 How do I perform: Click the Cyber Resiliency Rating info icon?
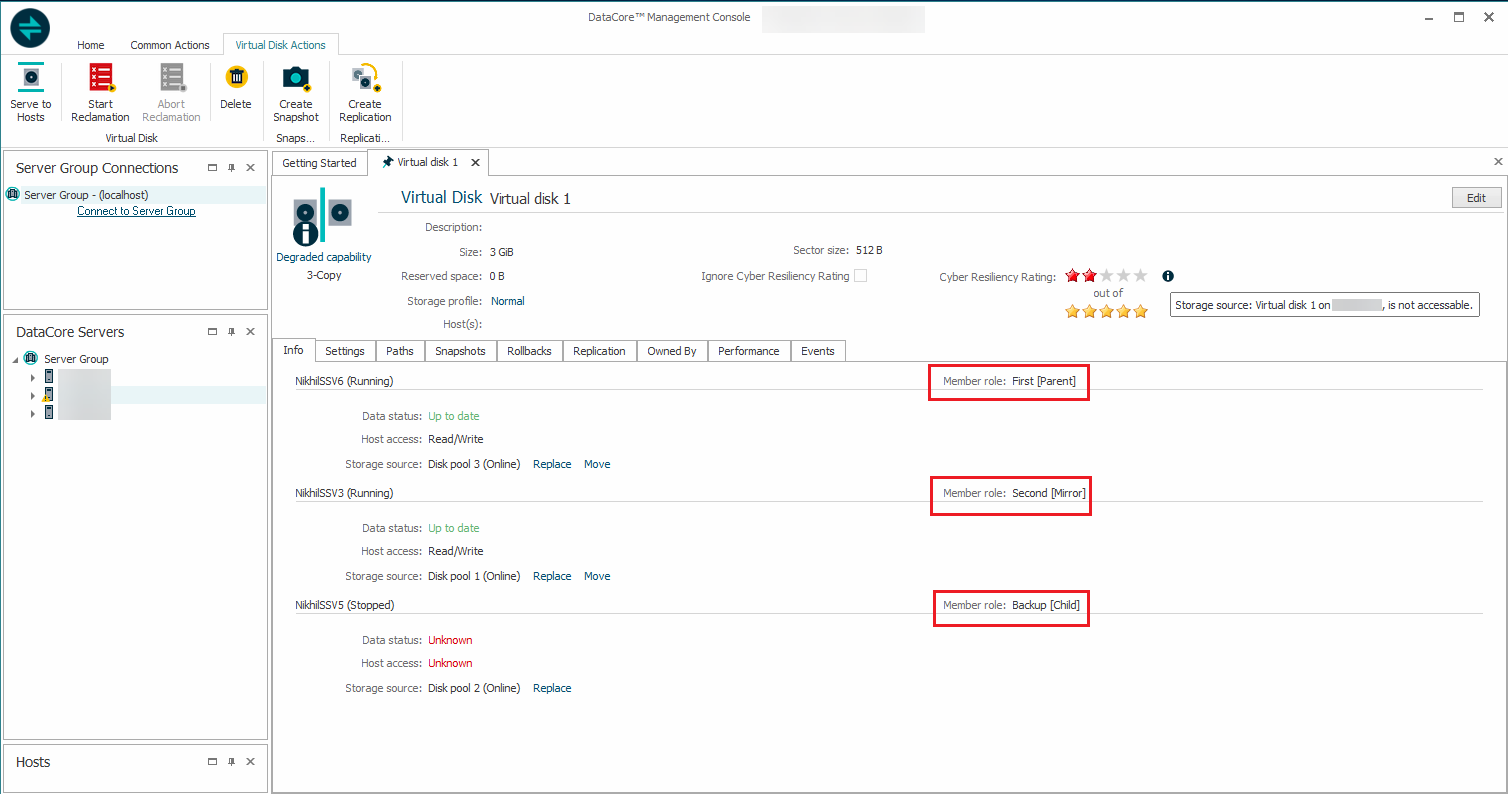1168,276
